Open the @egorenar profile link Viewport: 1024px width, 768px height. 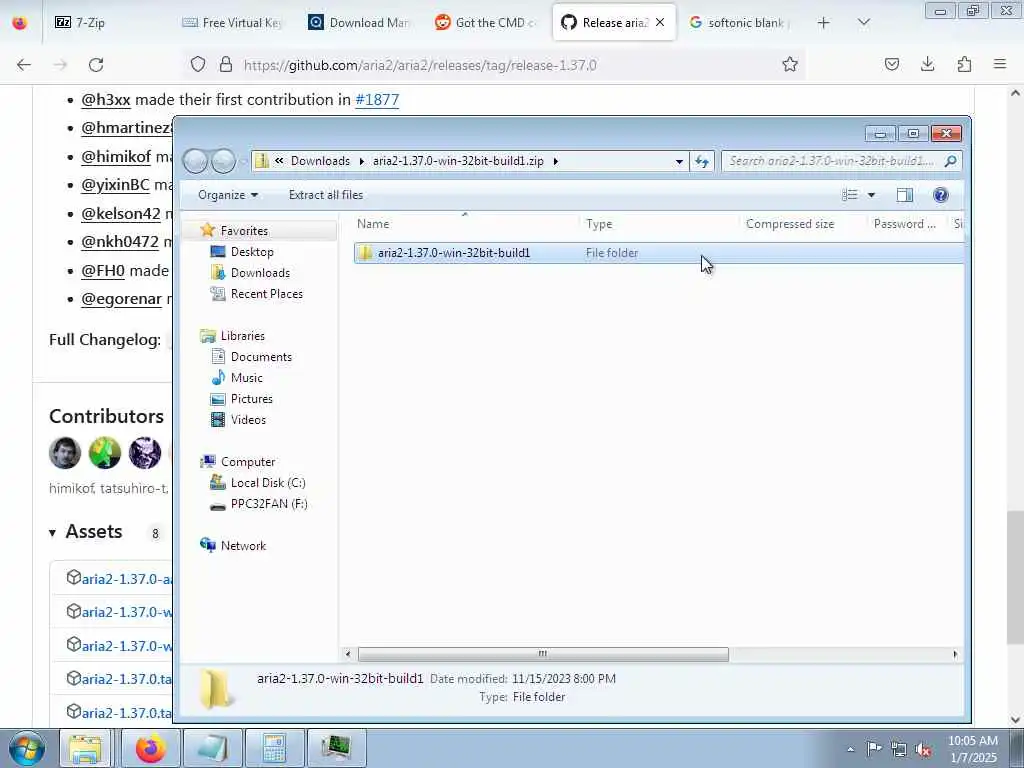(x=121, y=298)
